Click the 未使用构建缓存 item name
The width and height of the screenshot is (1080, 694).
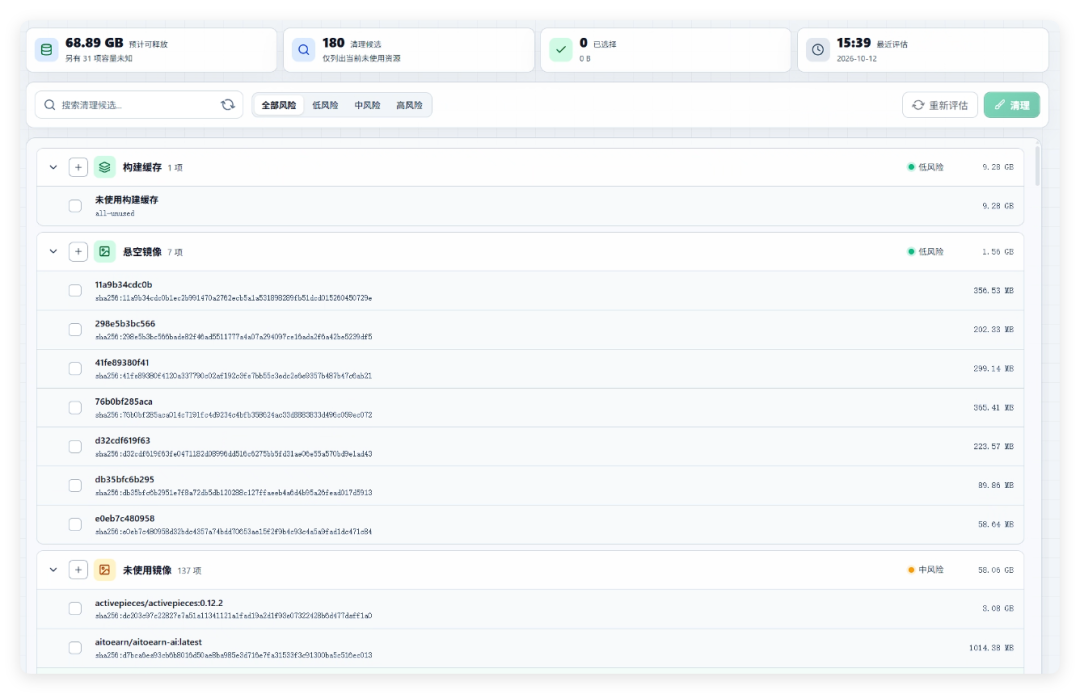pyautogui.click(x=127, y=200)
